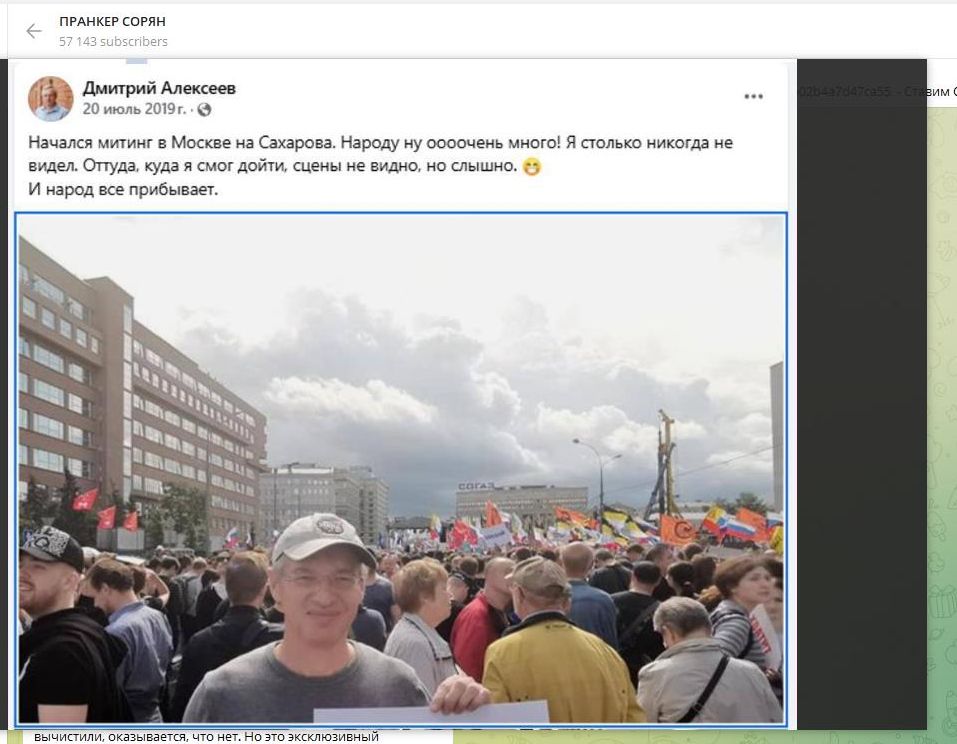The image size is (957, 744).
Task: Click the dark overlay area beside the screenshot
Action: tap(860, 400)
